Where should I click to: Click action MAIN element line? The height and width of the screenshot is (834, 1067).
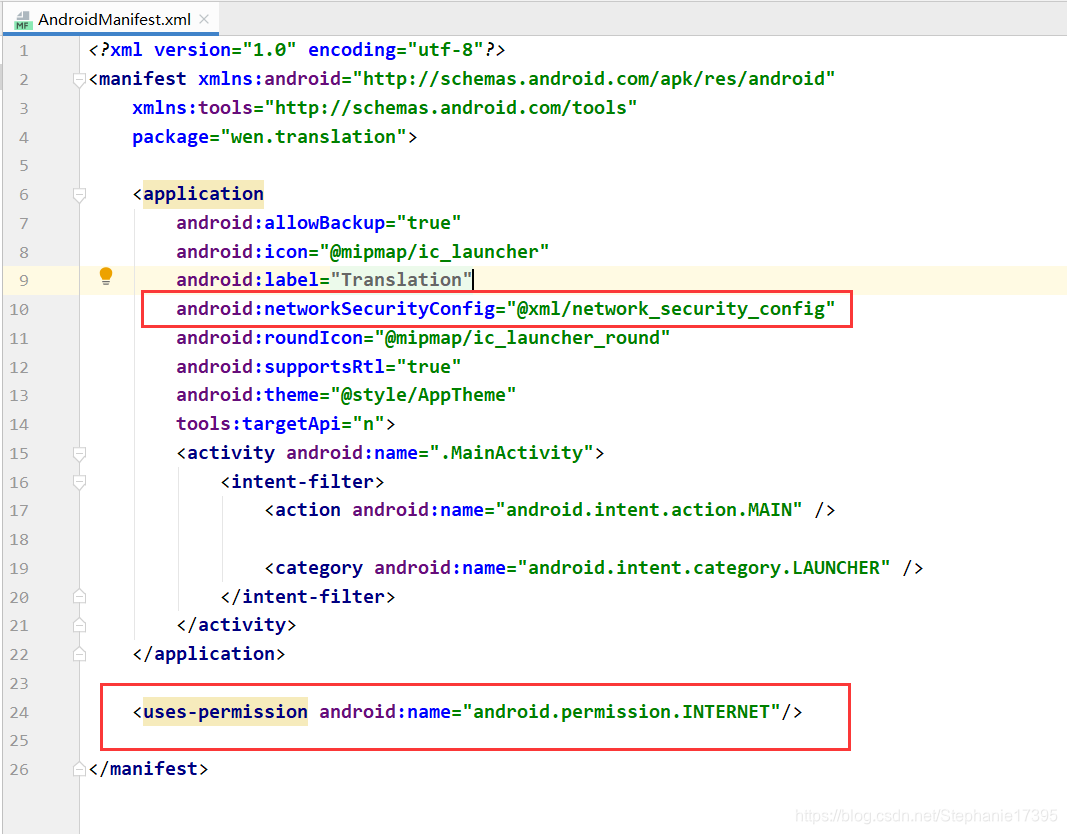point(550,510)
